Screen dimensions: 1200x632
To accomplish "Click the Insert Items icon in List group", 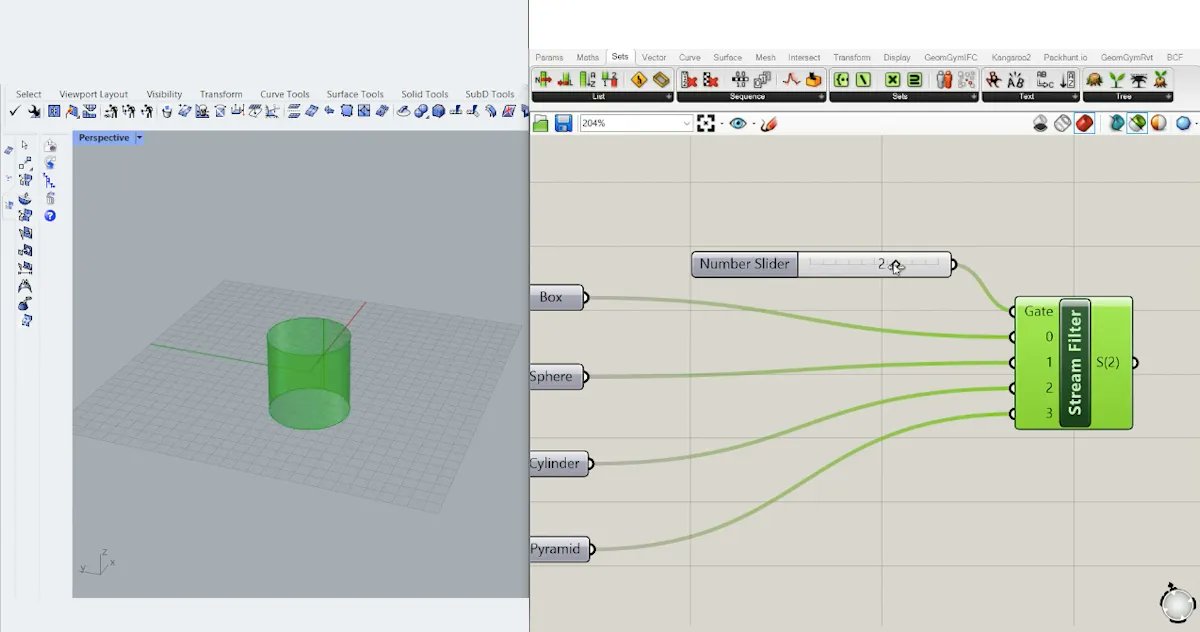I will (x=541, y=79).
